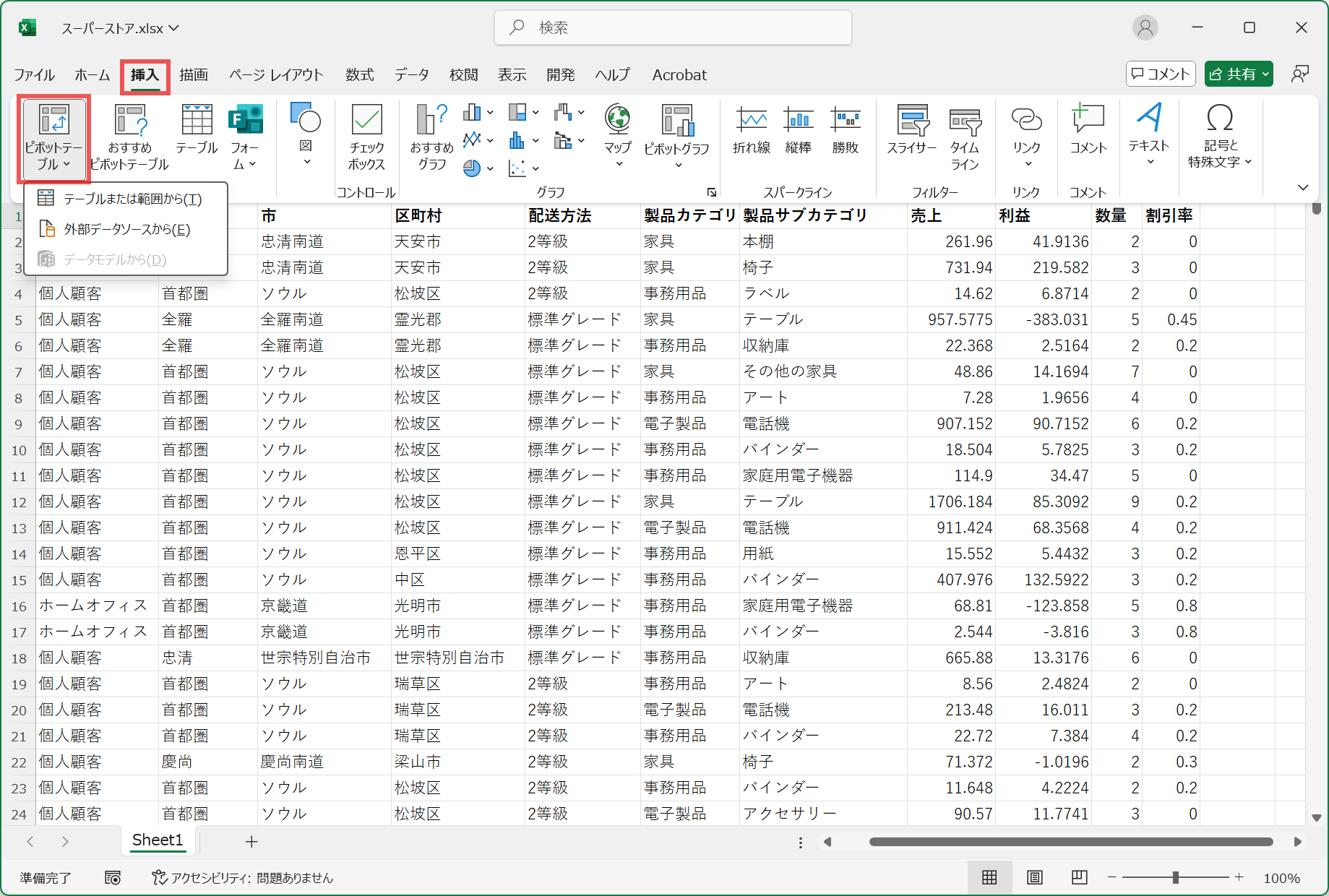Image resolution: width=1329 pixels, height=896 pixels.
Task: Select cell with value 1706.184
Action: (951, 501)
